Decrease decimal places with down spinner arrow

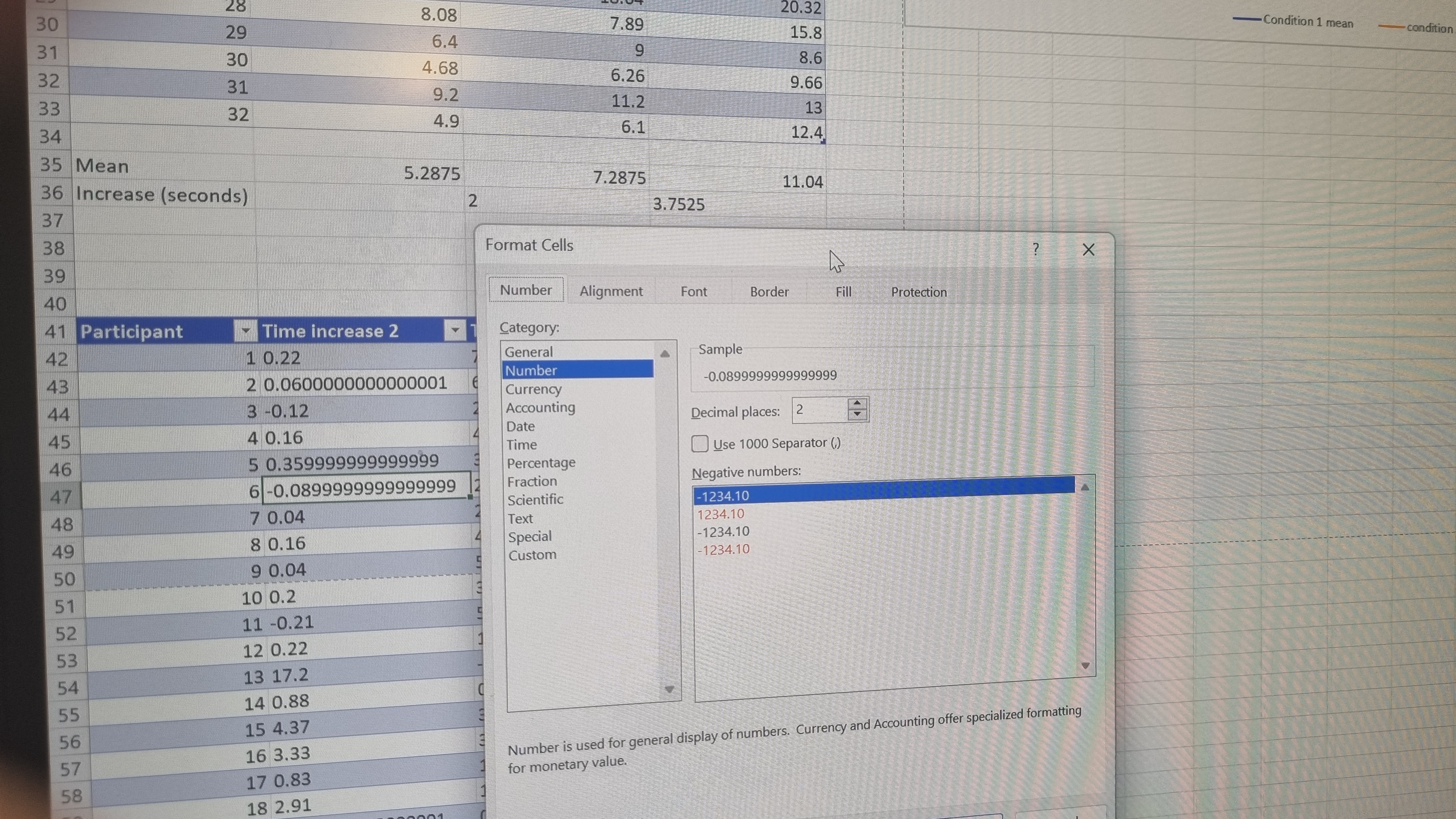coord(857,414)
